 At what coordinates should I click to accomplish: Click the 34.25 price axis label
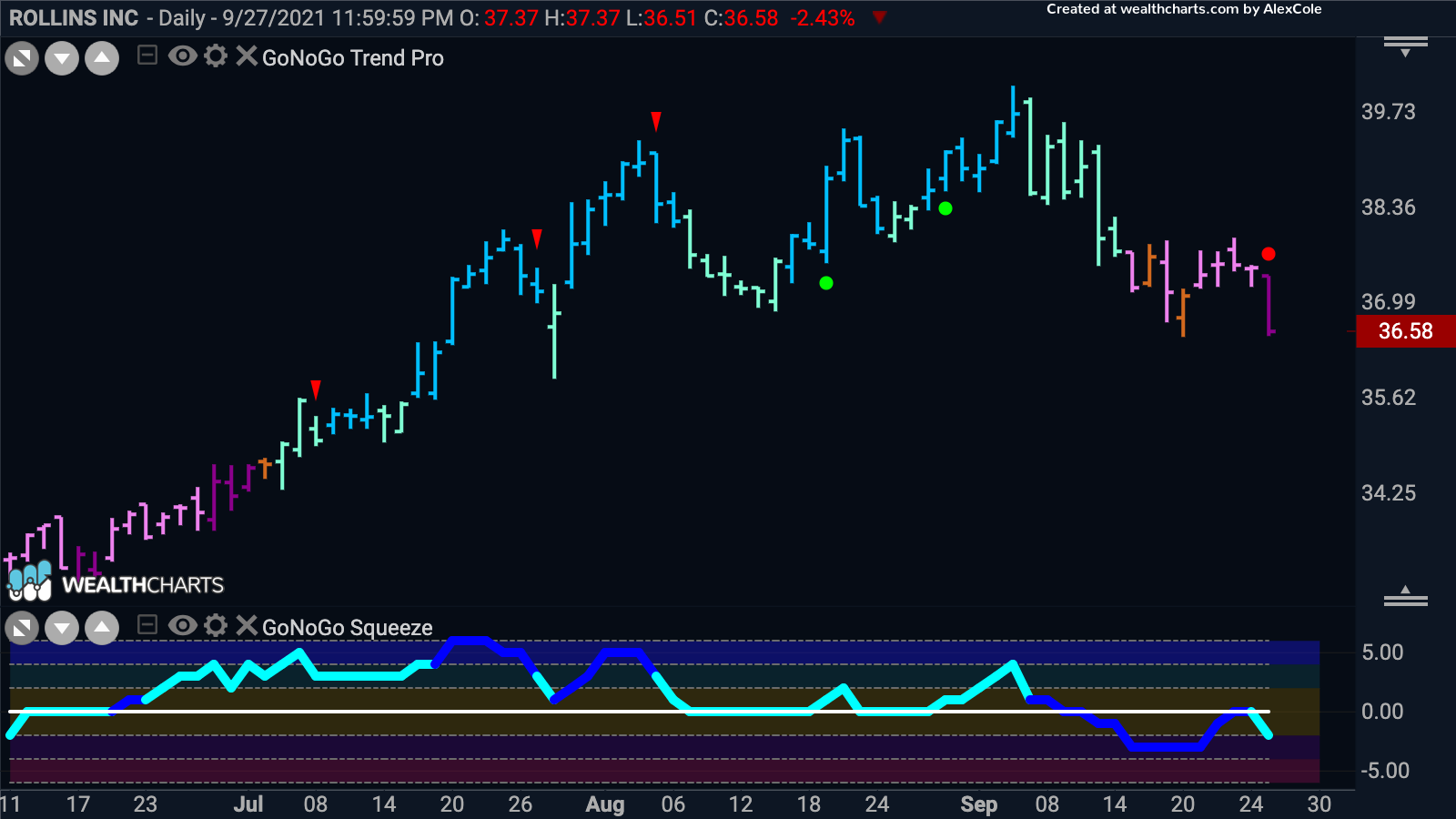coord(1389,493)
